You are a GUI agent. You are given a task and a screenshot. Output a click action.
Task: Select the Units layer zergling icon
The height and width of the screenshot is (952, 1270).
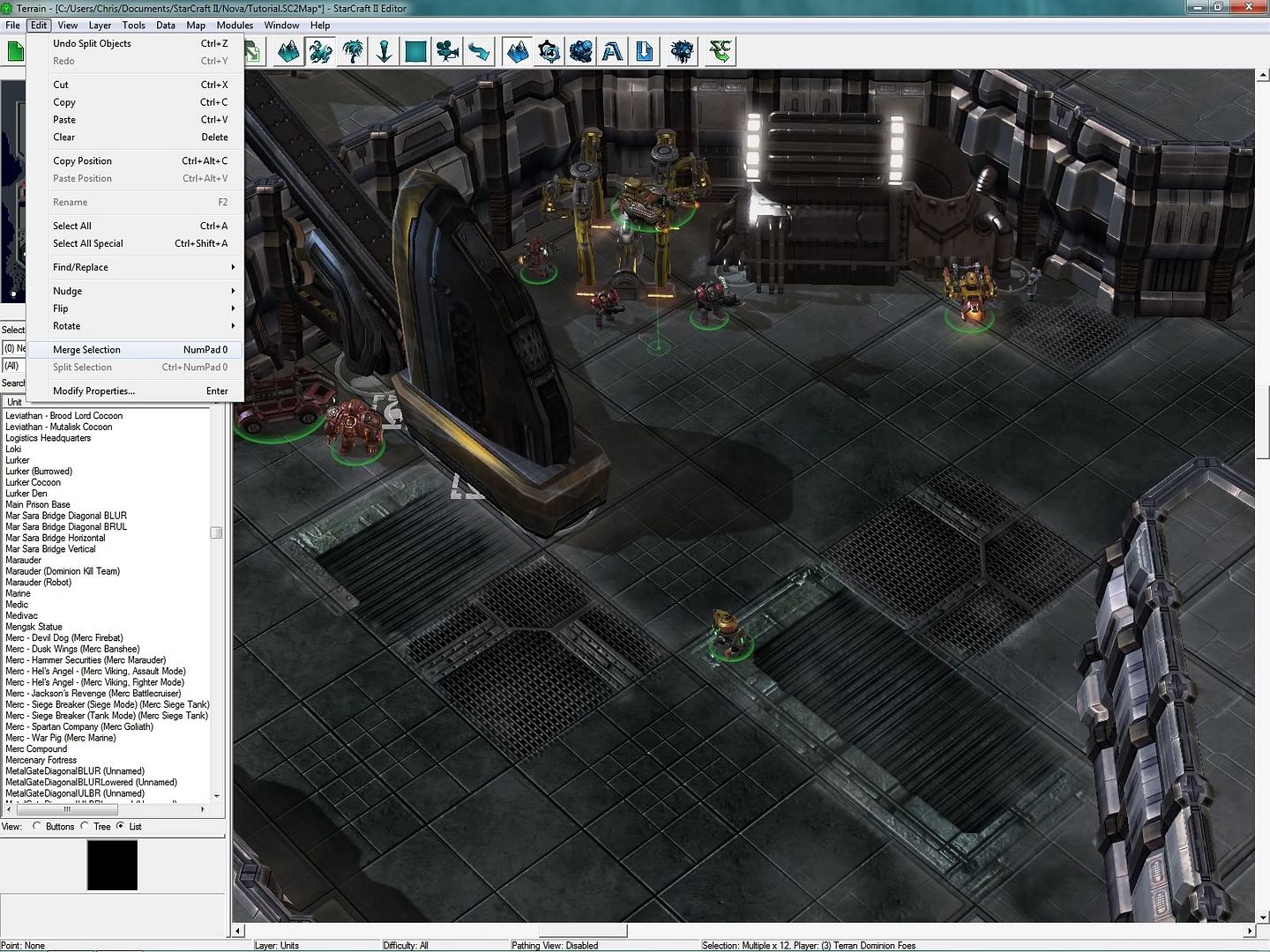coord(320,51)
